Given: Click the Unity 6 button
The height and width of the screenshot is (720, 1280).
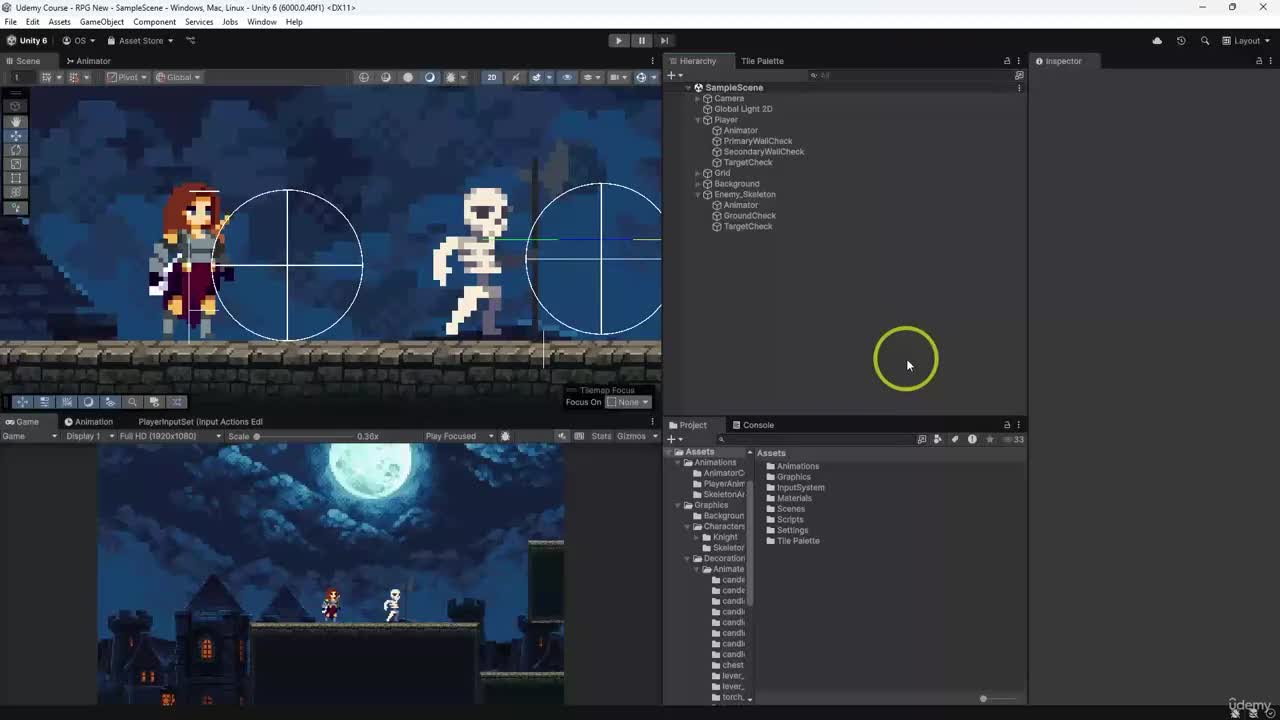Looking at the screenshot, I should coord(27,41).
